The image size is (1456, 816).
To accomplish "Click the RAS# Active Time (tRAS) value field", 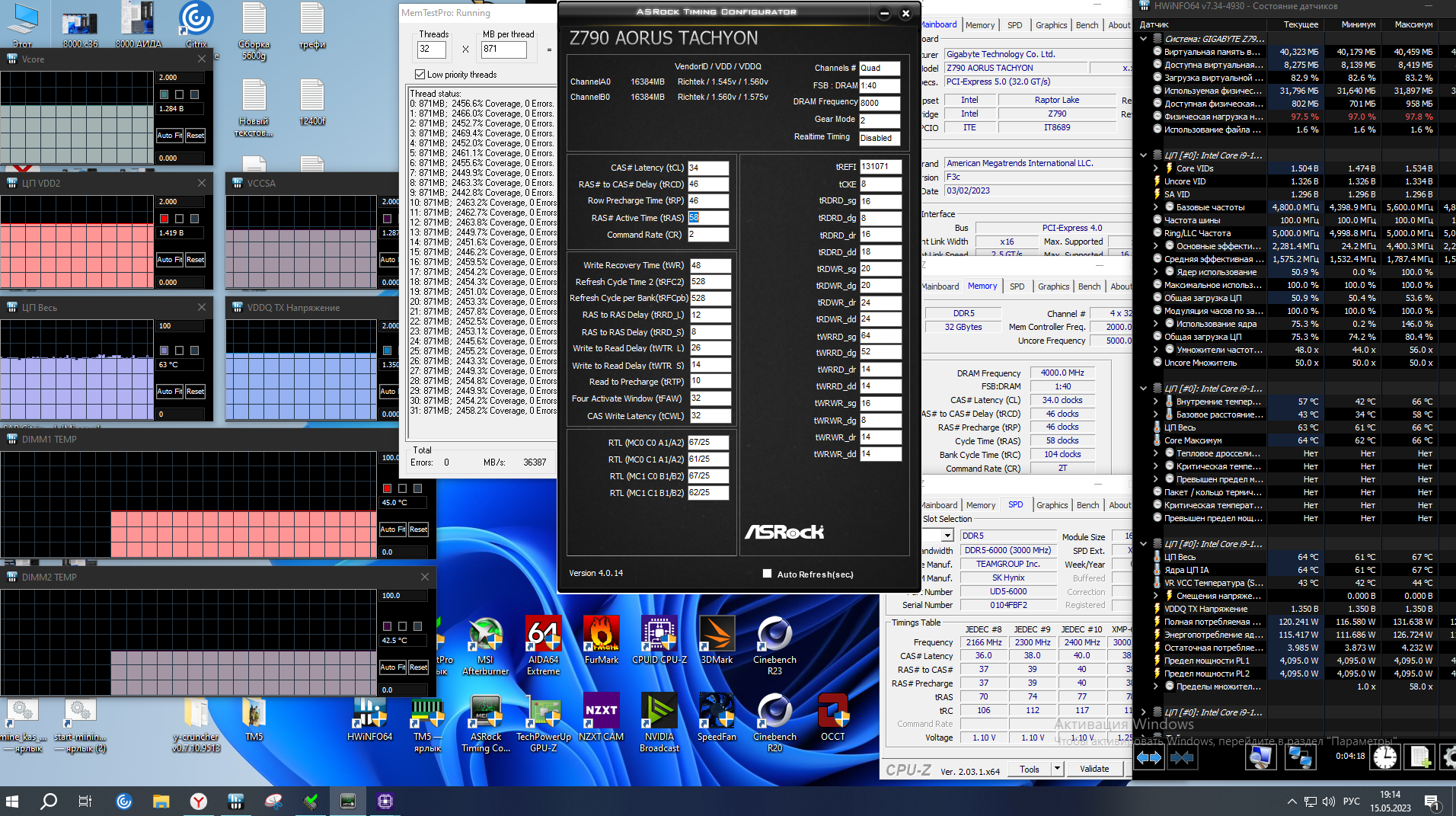I will [x=707, y=218].
